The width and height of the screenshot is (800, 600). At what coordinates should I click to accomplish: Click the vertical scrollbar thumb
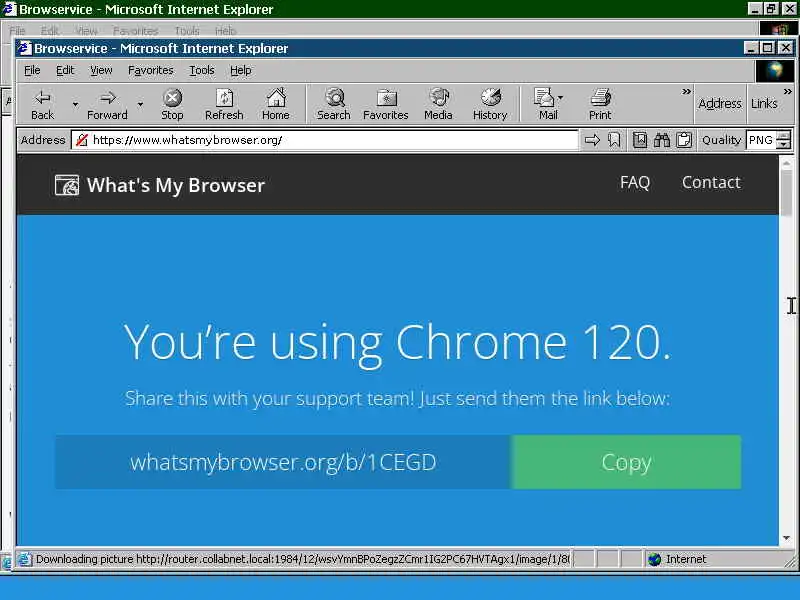786,192
